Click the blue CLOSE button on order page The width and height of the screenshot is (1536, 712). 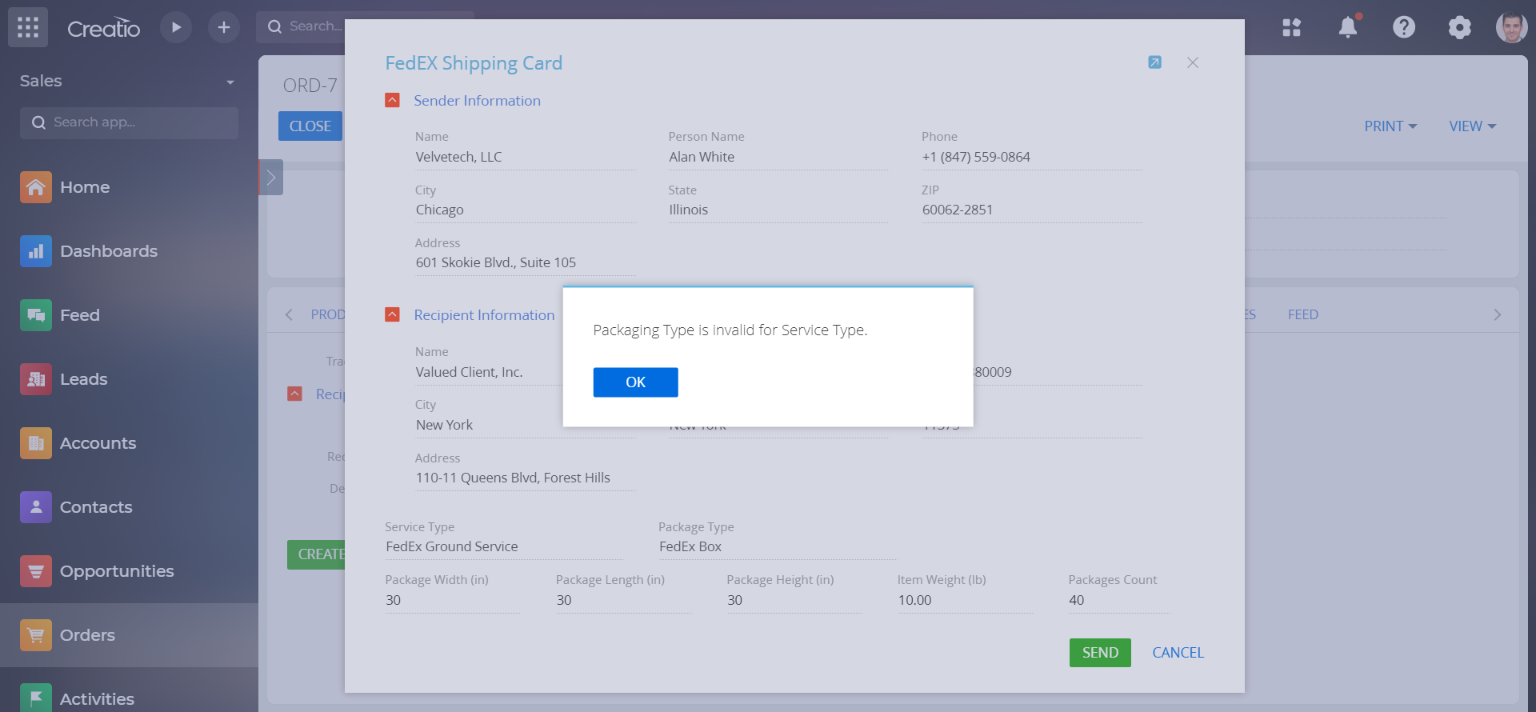(x=310, y=126)
